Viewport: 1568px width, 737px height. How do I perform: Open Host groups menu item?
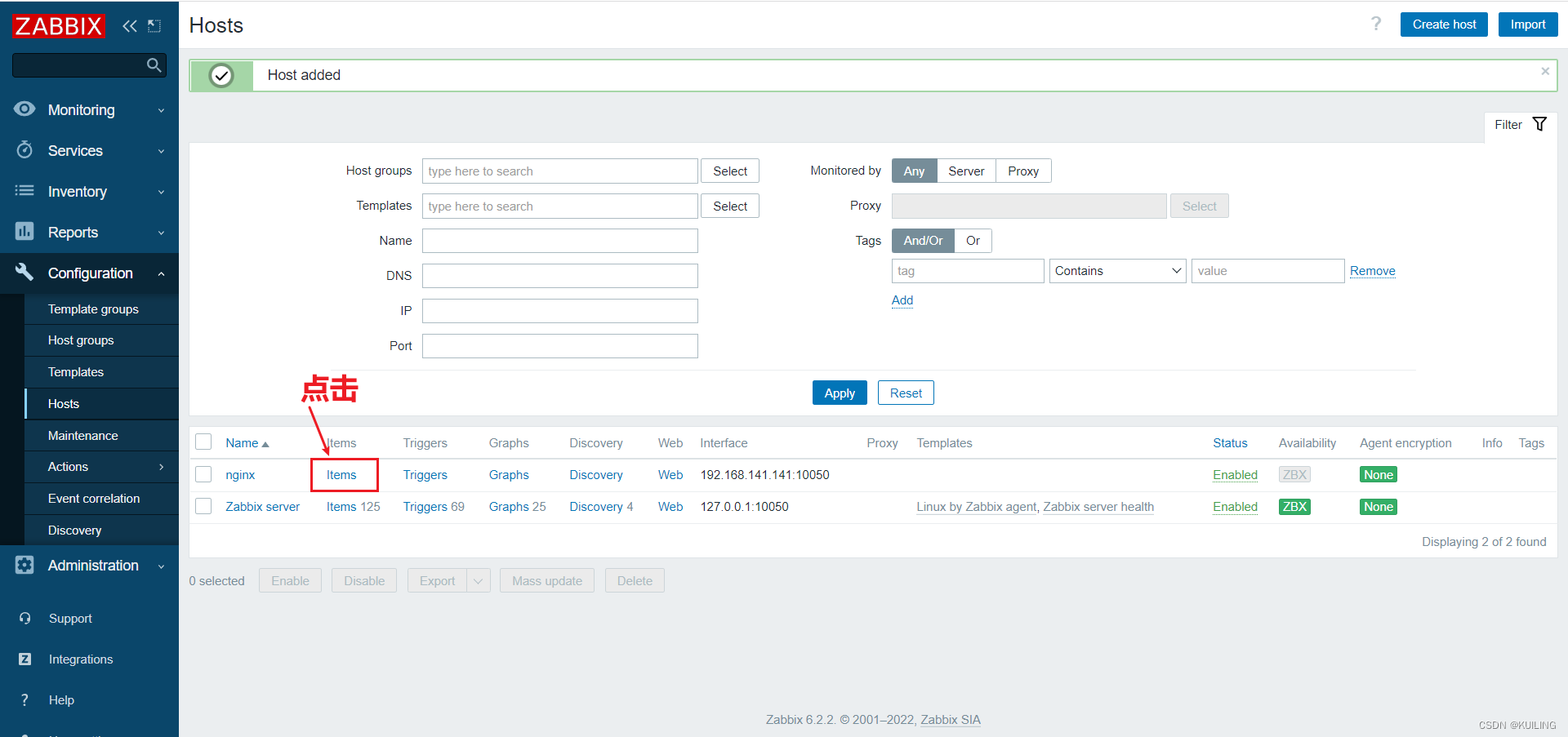point(81,340)
